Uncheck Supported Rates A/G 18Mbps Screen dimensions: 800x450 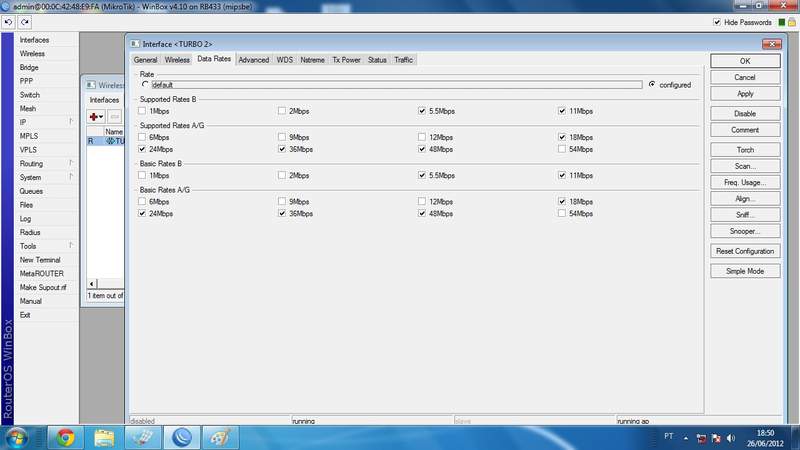coord(562,137)
